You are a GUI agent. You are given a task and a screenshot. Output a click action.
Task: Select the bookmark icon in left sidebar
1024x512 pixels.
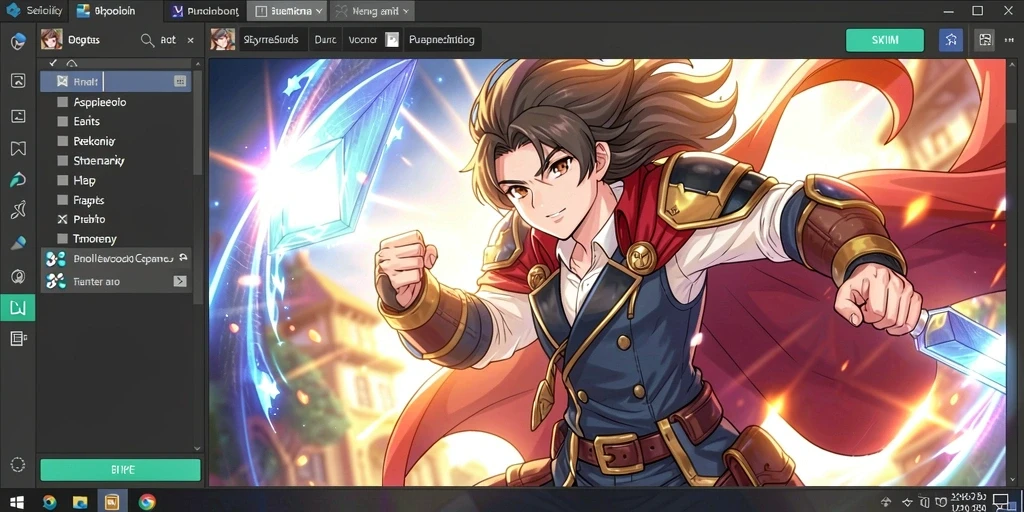pos(18,148)
